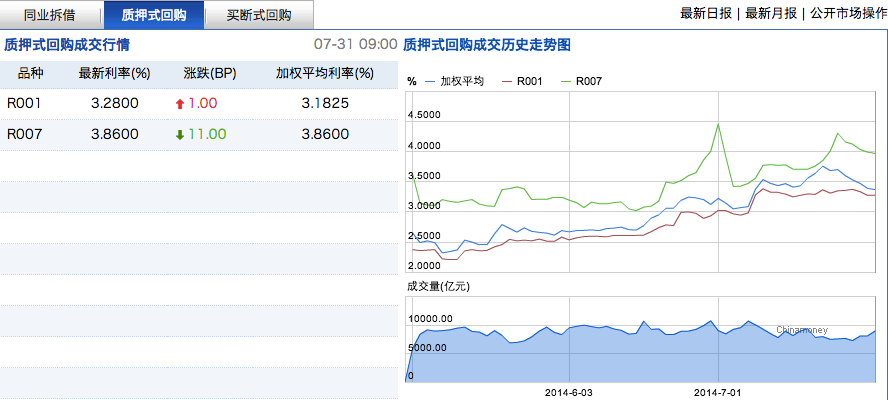Viewport: 888px width, 406px height.
Task: Click the 3.1825 weighted average value
Action: pyautogui.click(x=325, y=103)
